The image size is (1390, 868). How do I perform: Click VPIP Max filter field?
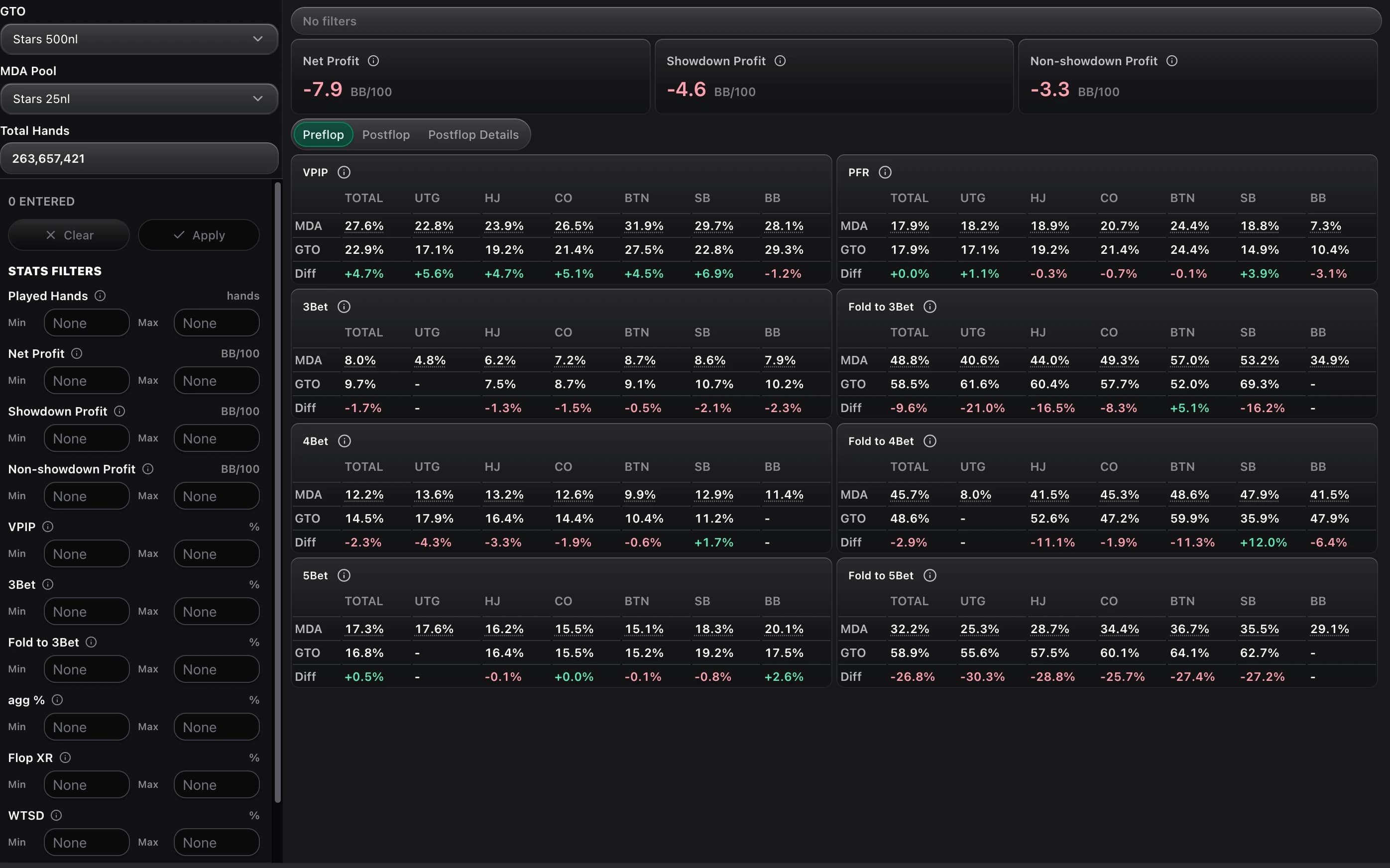tap(217, 553)
